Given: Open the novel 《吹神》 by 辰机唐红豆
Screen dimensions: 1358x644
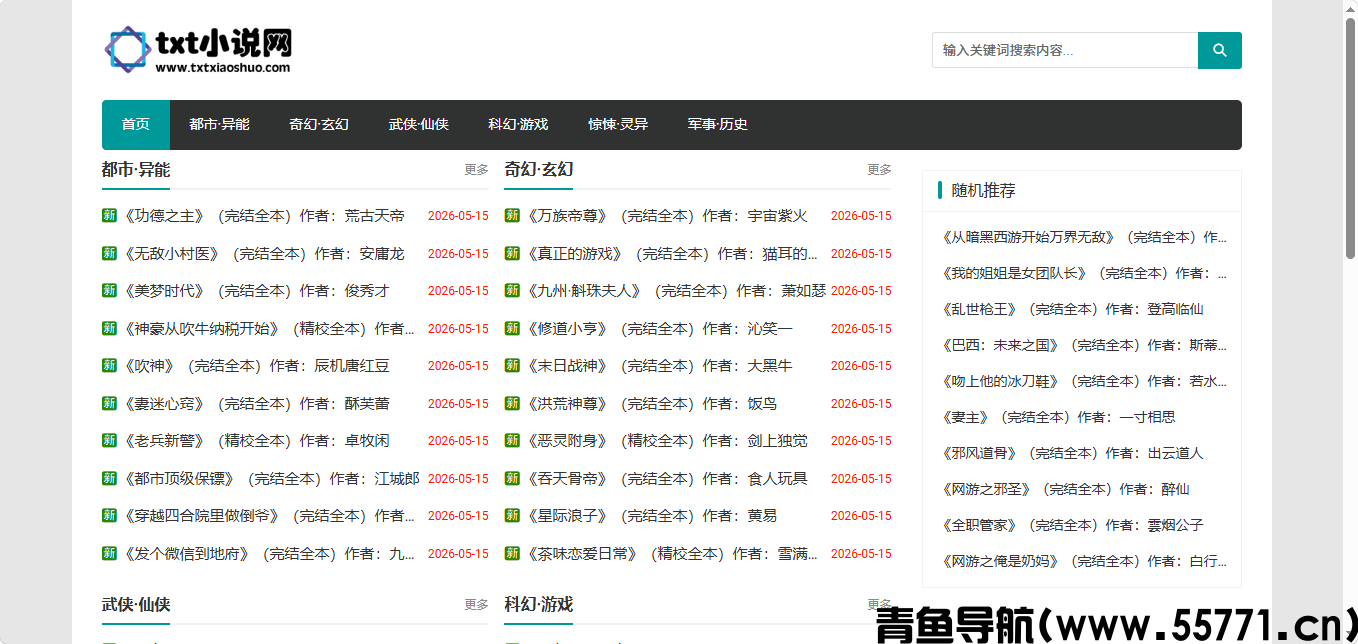Looking at the screenshot, I should [x=256, y=365].
